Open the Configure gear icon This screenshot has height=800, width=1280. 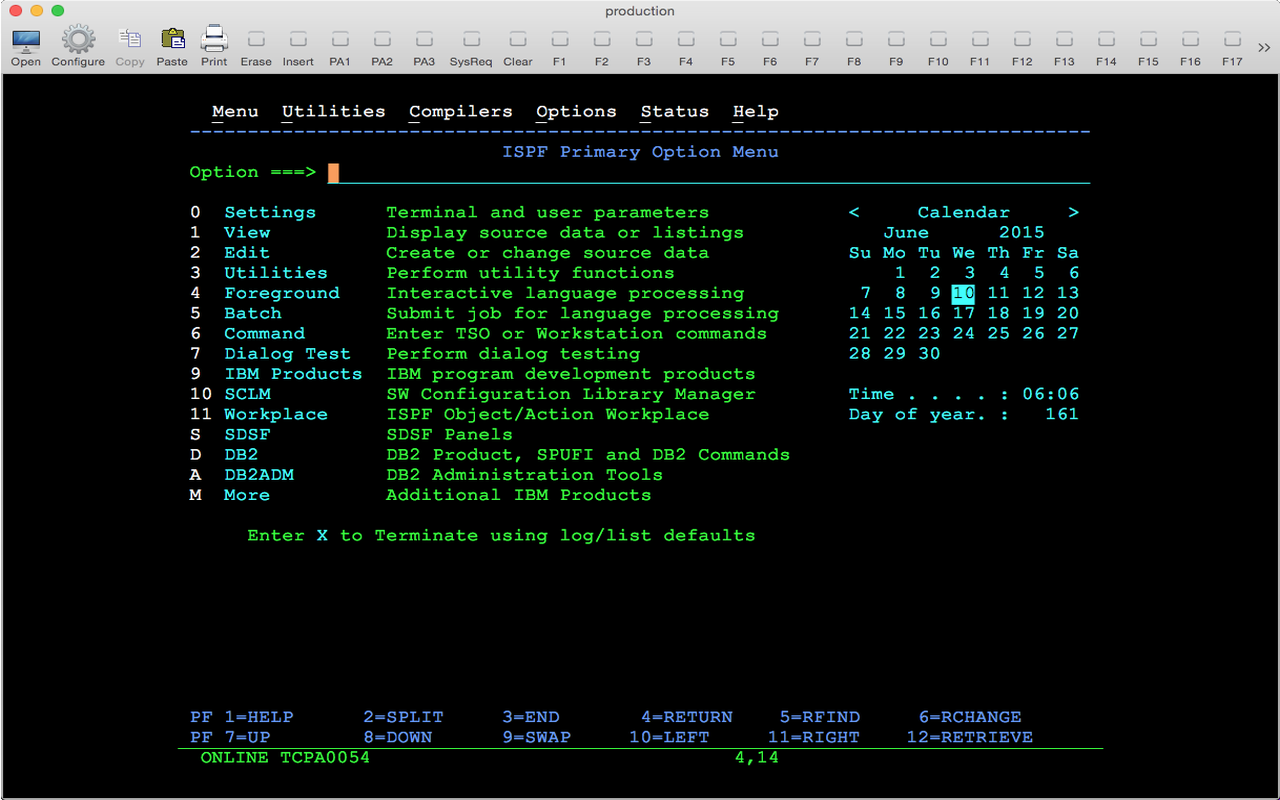78,46
